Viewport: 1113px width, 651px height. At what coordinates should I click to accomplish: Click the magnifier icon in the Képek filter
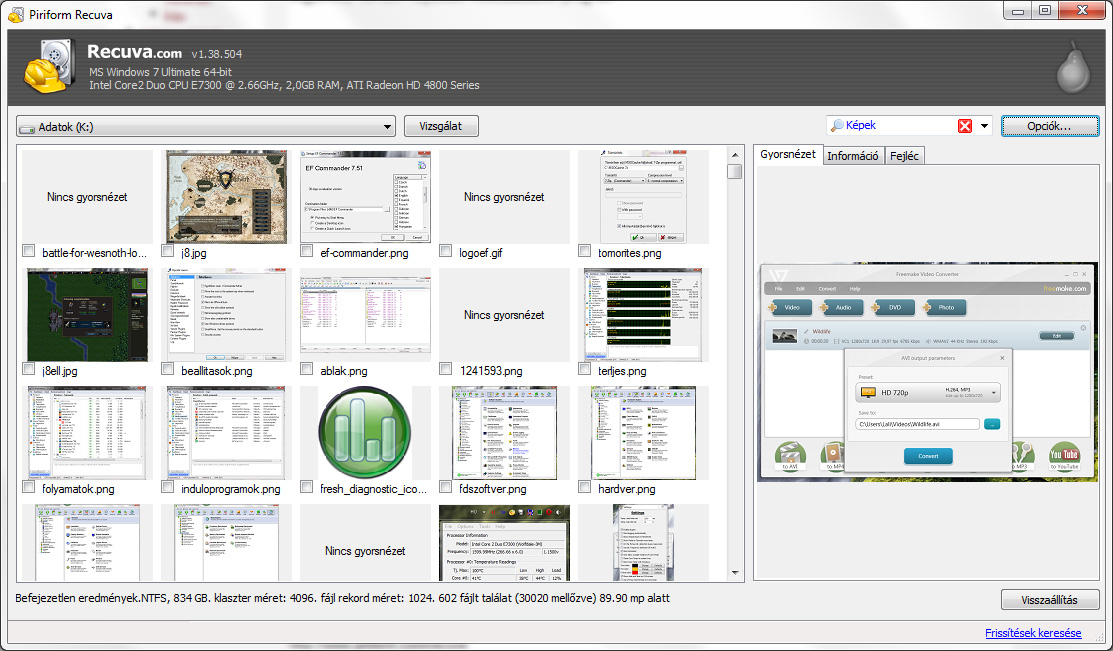[837, 126]
